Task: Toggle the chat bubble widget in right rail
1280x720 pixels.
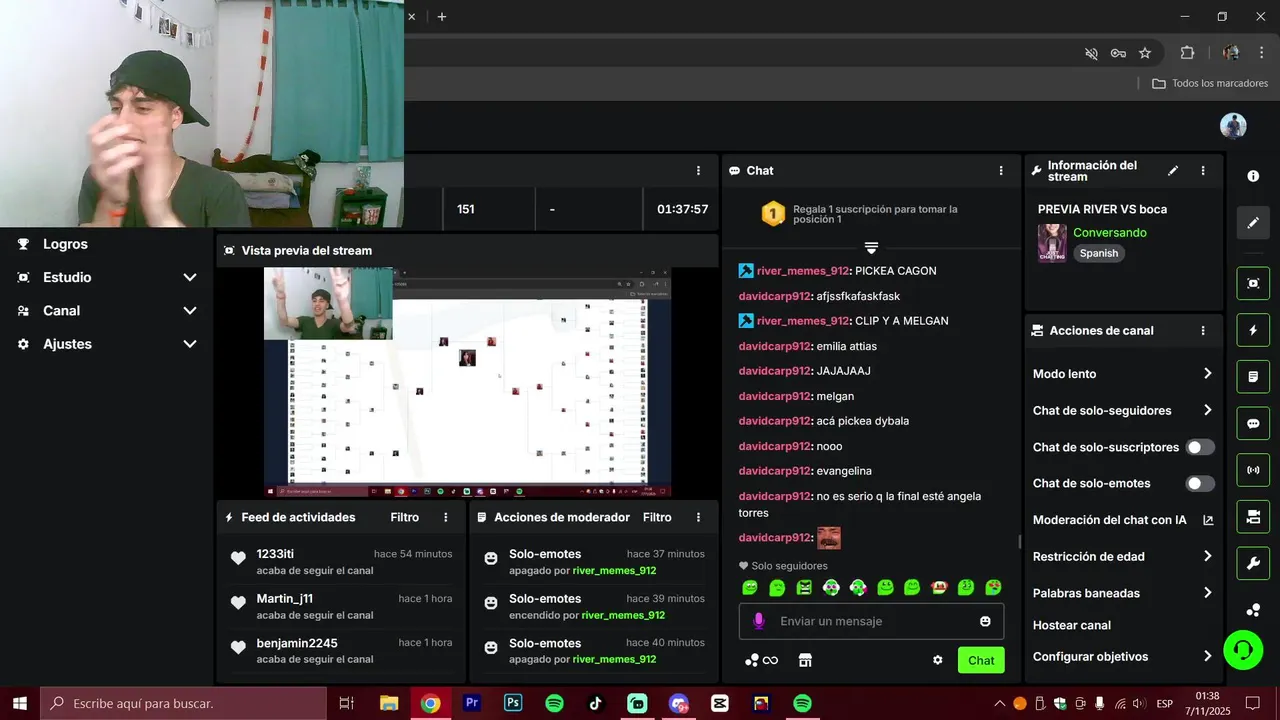Action: point(1253,423)
